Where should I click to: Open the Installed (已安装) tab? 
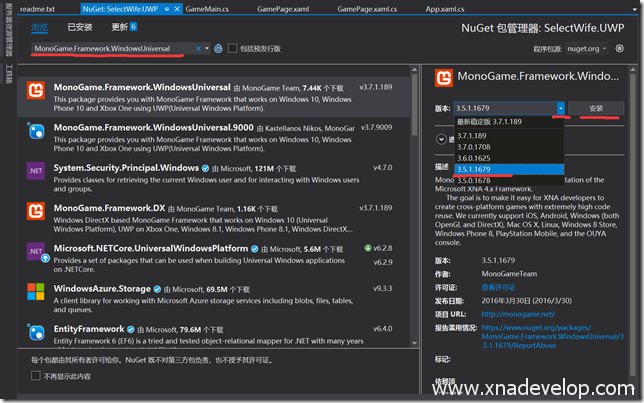click(x=80, y=27)
